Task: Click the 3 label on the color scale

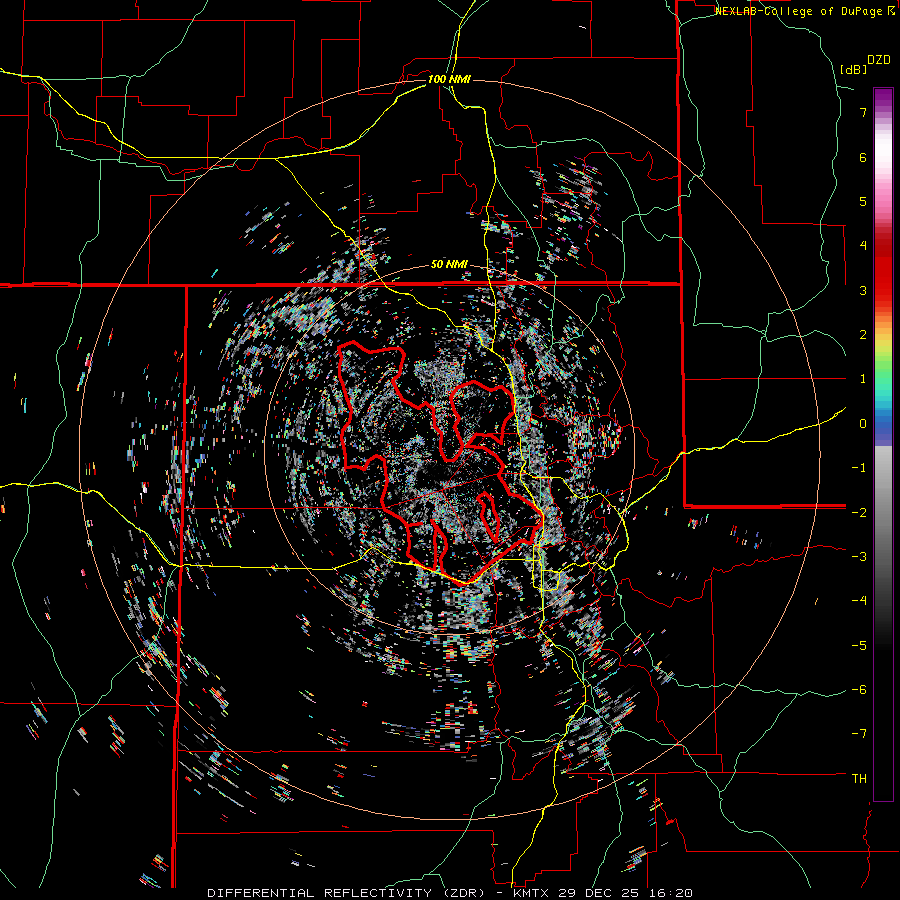Action: click(x=863, y=290)
